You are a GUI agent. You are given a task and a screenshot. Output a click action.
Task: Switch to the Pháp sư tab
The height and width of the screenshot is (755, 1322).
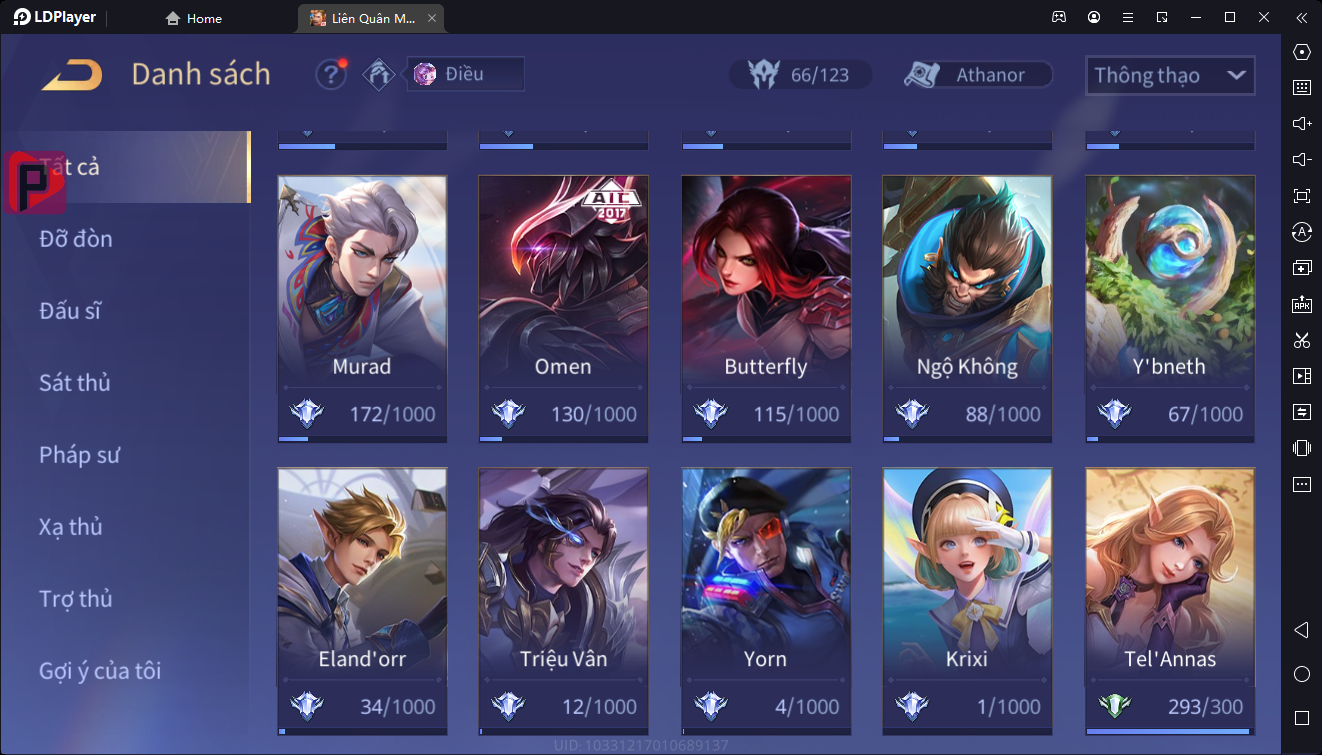click(x=80, y=455)
